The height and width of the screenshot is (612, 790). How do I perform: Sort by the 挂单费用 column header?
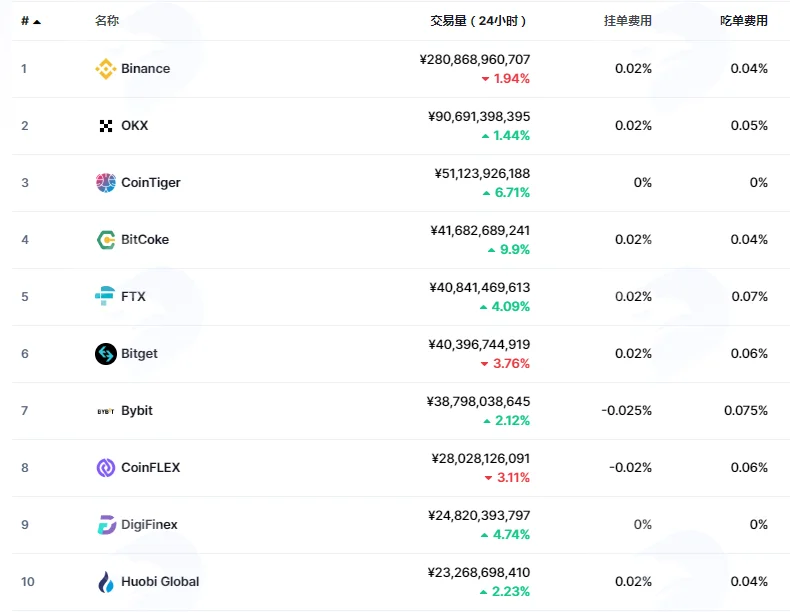click(628, 21)
